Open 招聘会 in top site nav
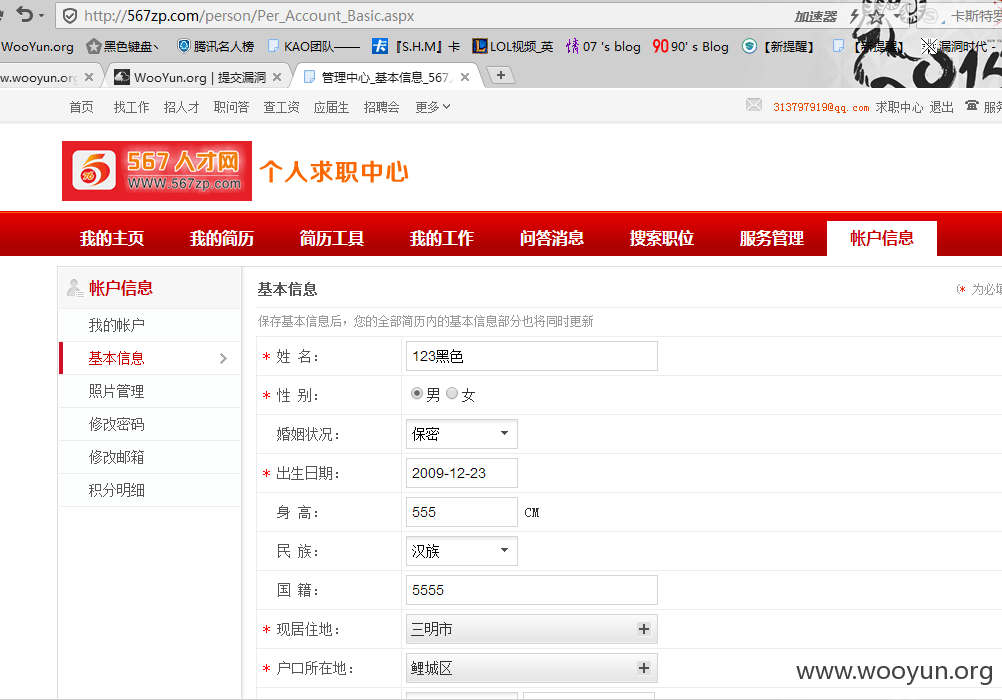 click(382, 107)
